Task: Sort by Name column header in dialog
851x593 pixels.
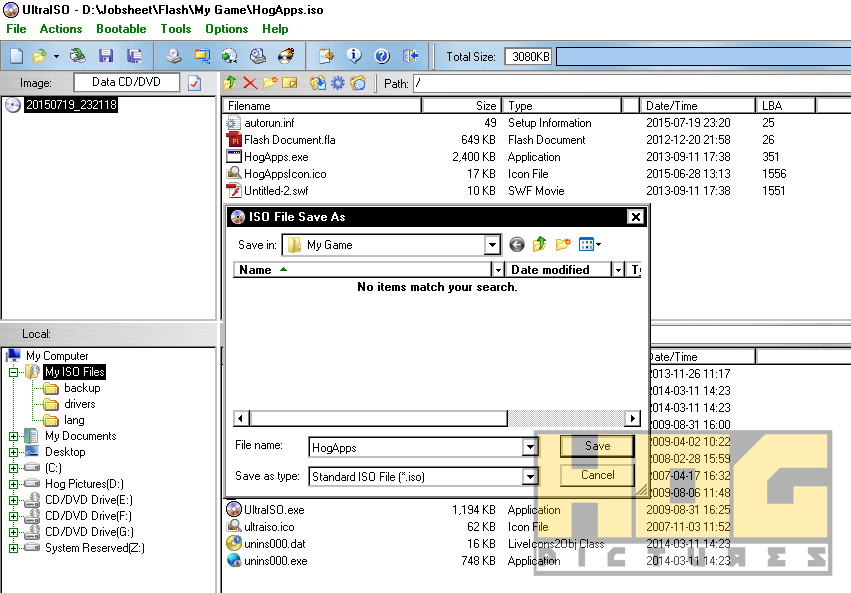Action: [x=363, y=270]
